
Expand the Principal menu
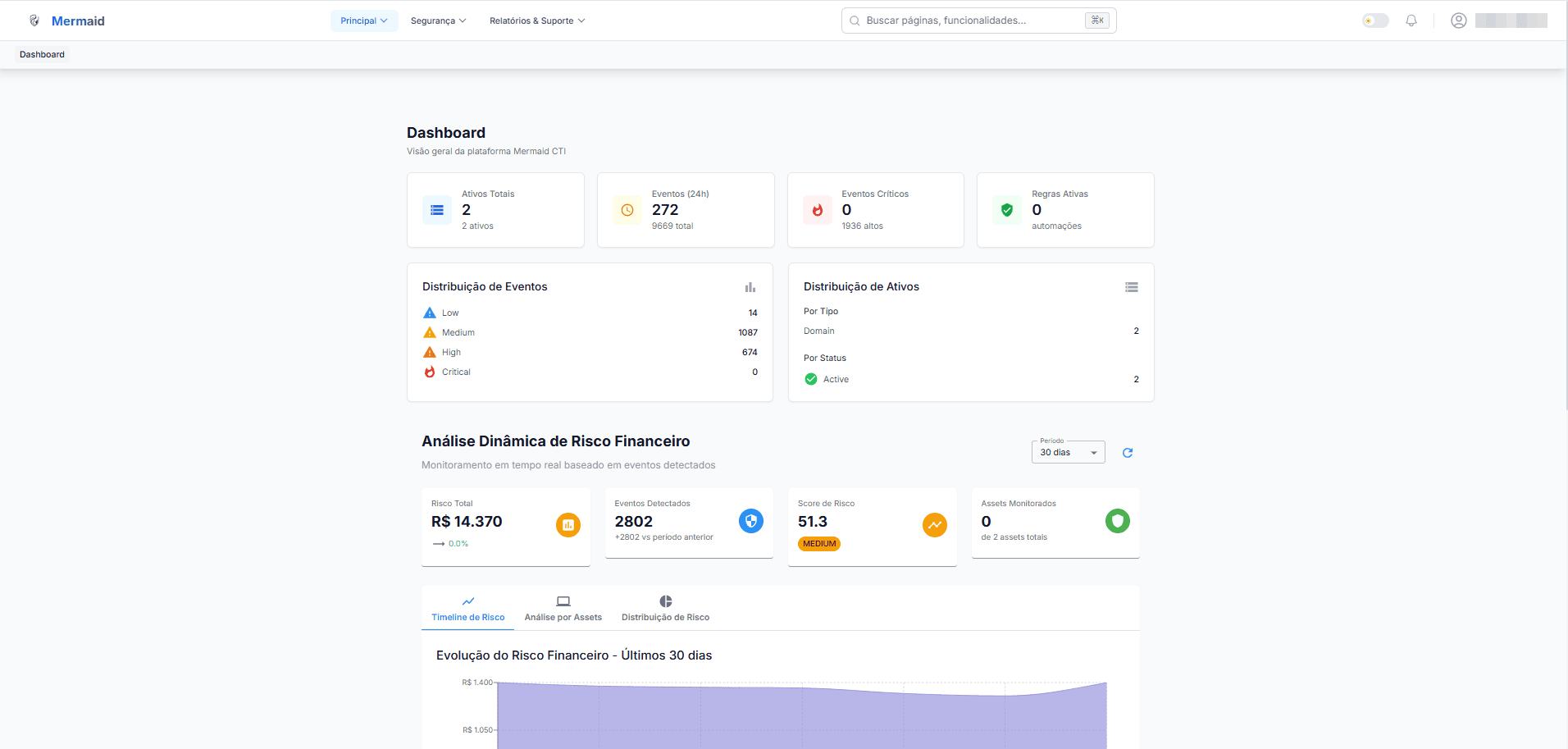click(x=364, y=21)
